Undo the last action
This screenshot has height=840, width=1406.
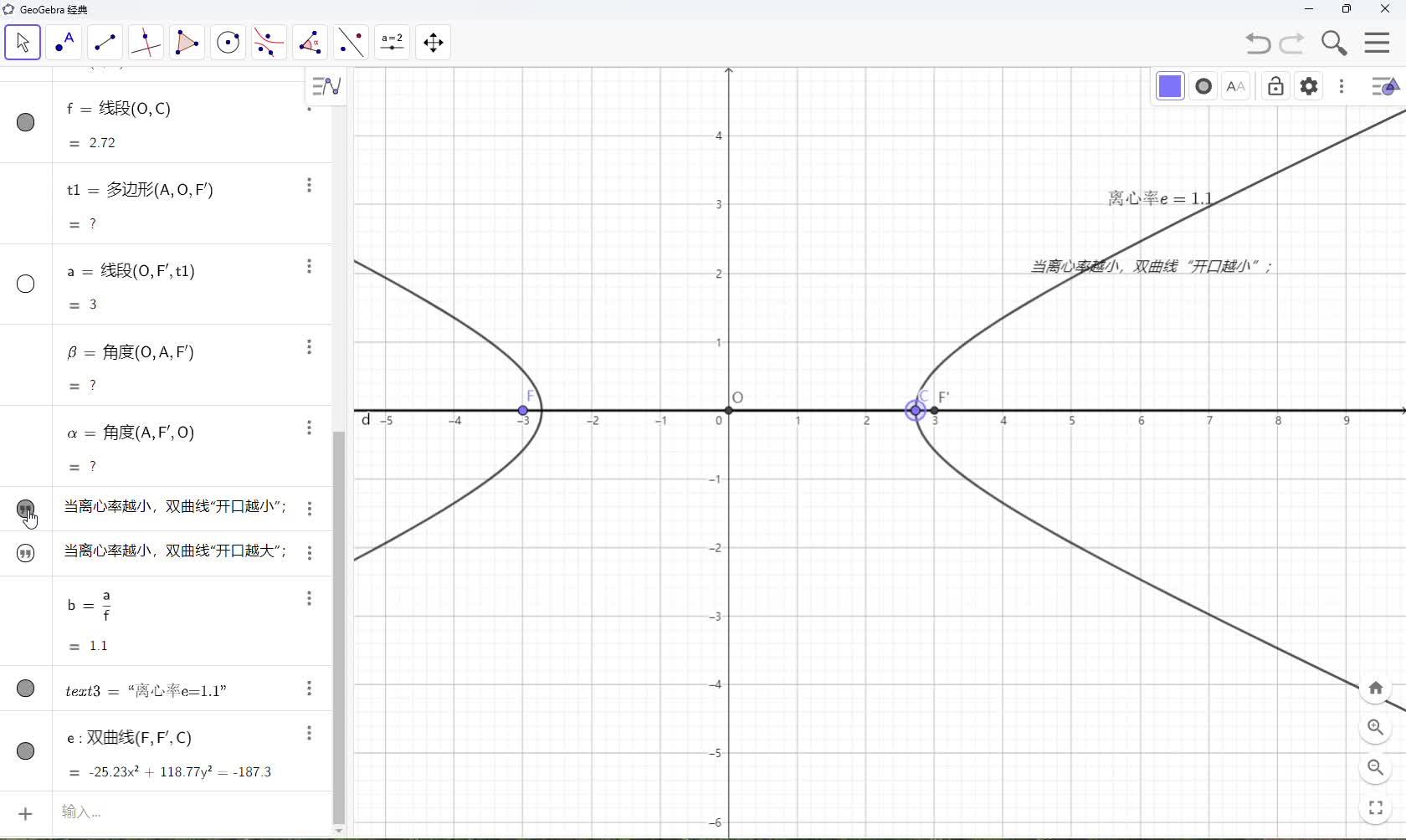(x=1257, y=43)
